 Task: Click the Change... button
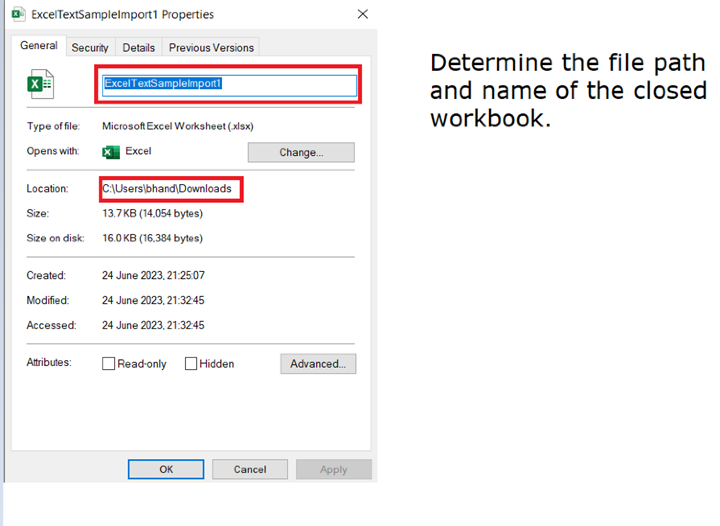[301, 153]
